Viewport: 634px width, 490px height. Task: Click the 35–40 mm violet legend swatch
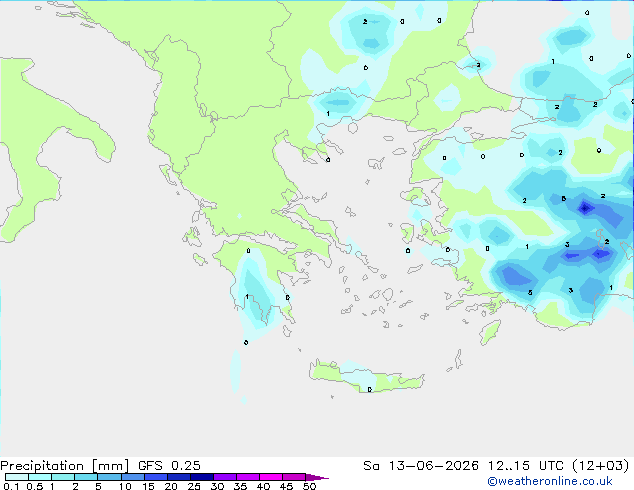click(247, 477)
